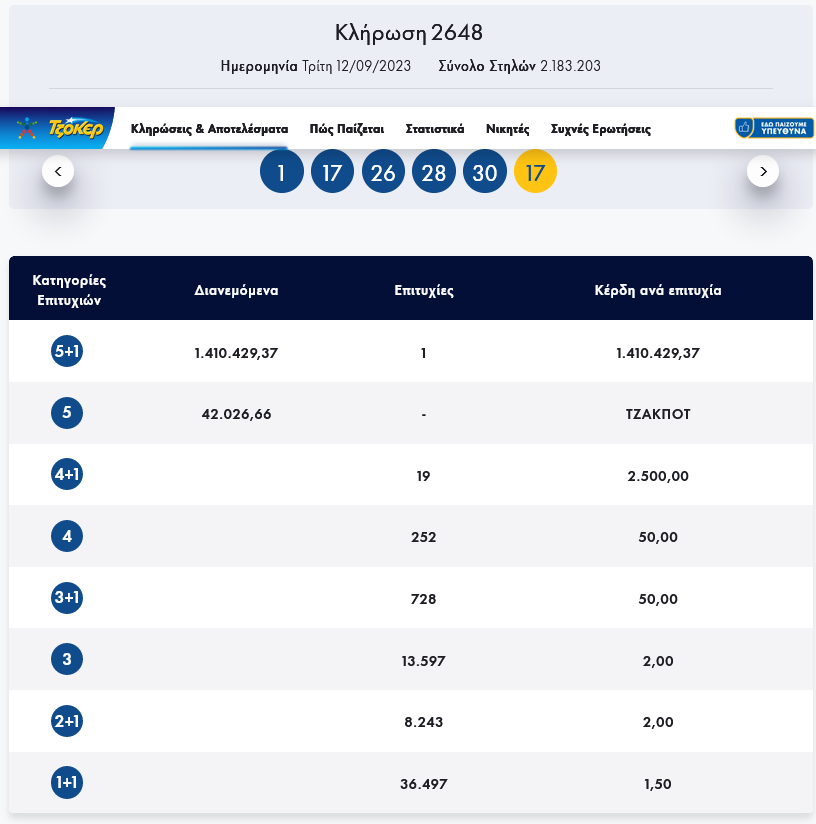The height and width of the screenshot is (824, 816).
Task: Click the 5+1 category badge
Action: pos(67,351)
